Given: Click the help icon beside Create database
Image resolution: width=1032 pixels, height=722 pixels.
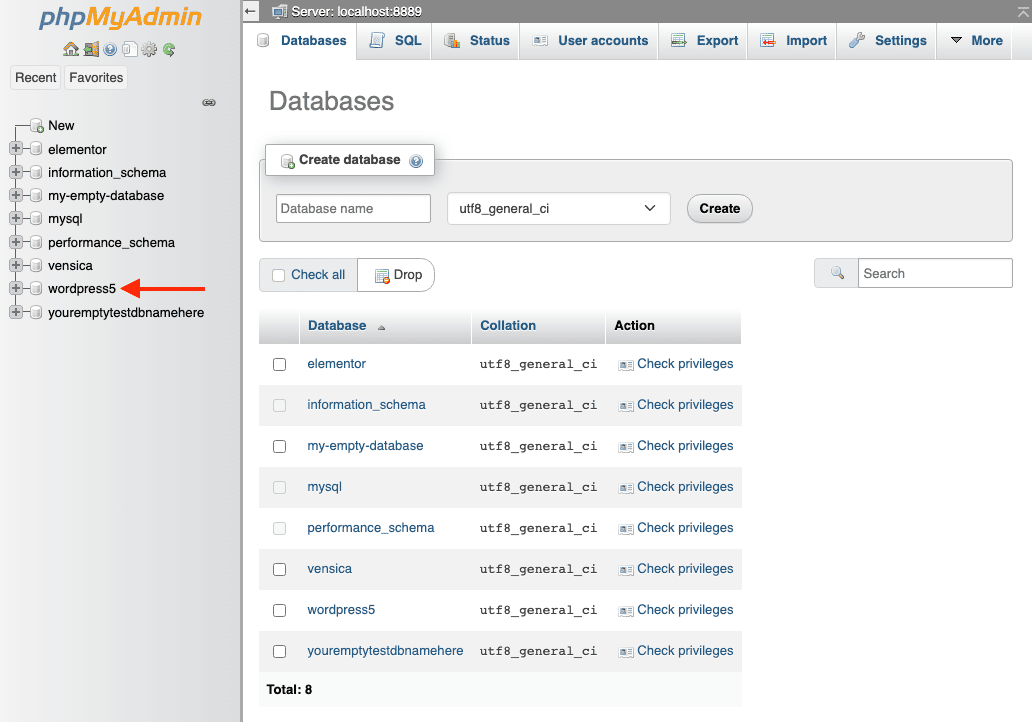Looking at the screenshot, I should click(416, 161).
